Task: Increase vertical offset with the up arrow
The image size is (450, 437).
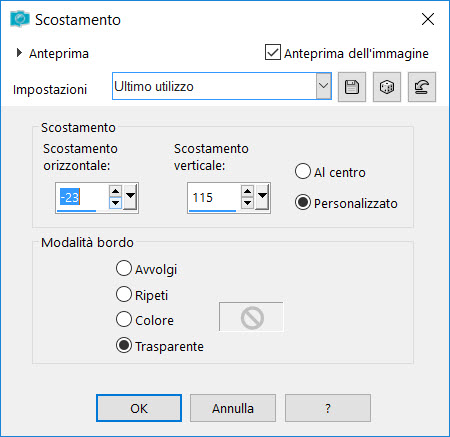Action: point(247,191)
